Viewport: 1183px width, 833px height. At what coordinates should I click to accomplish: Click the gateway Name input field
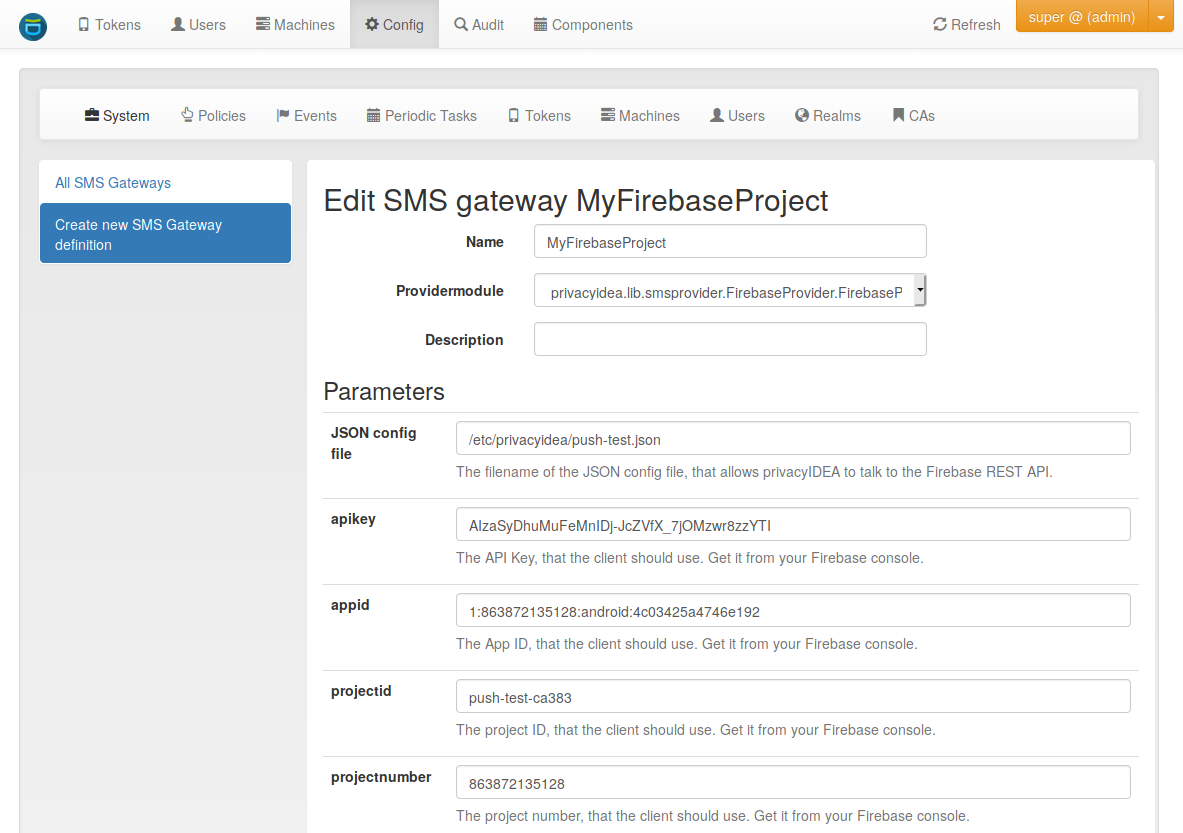(730, 242)
